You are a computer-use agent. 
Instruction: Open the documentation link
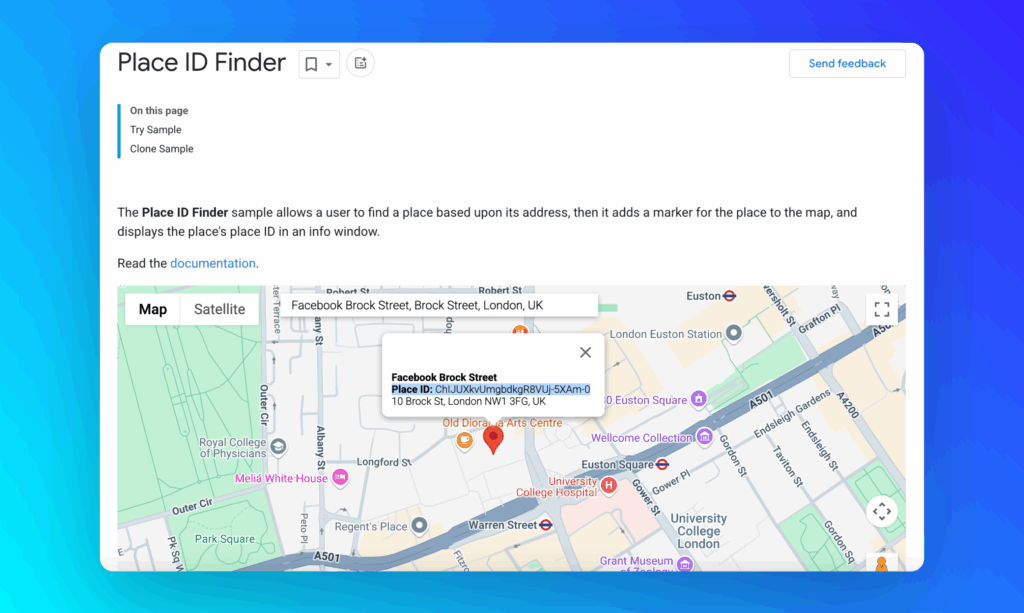point(213,263)
